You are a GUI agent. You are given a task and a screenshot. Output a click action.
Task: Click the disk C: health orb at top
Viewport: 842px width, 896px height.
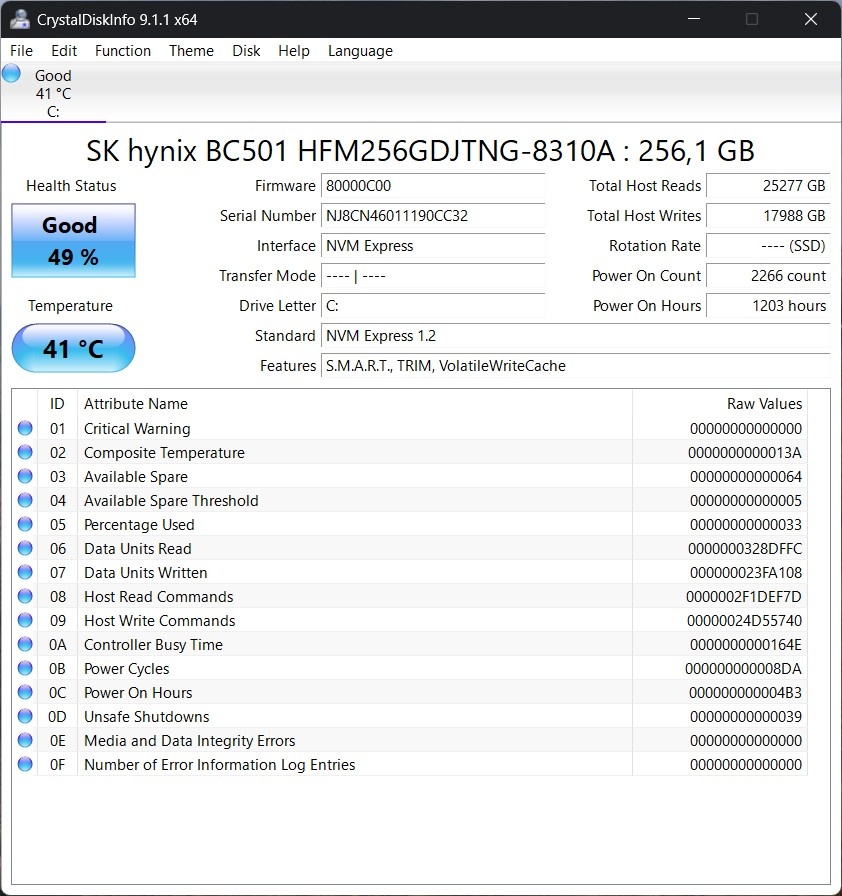click(x=12, y=74)
